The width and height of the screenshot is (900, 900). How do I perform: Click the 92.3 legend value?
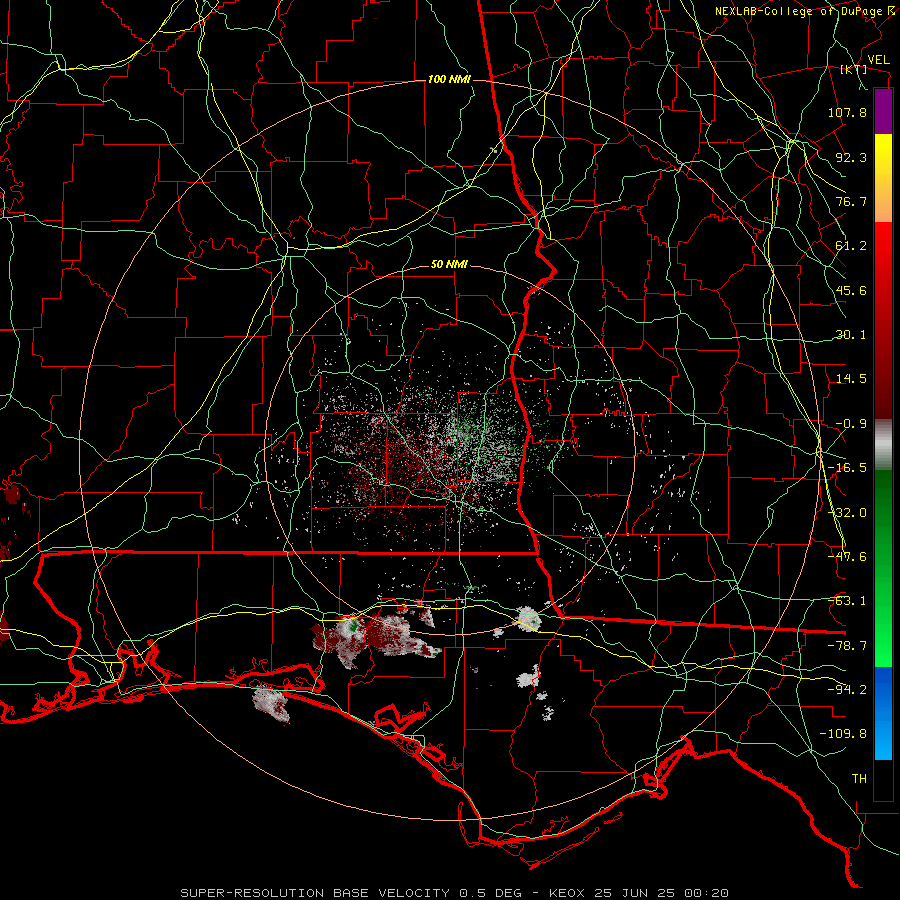pos(851,157)
